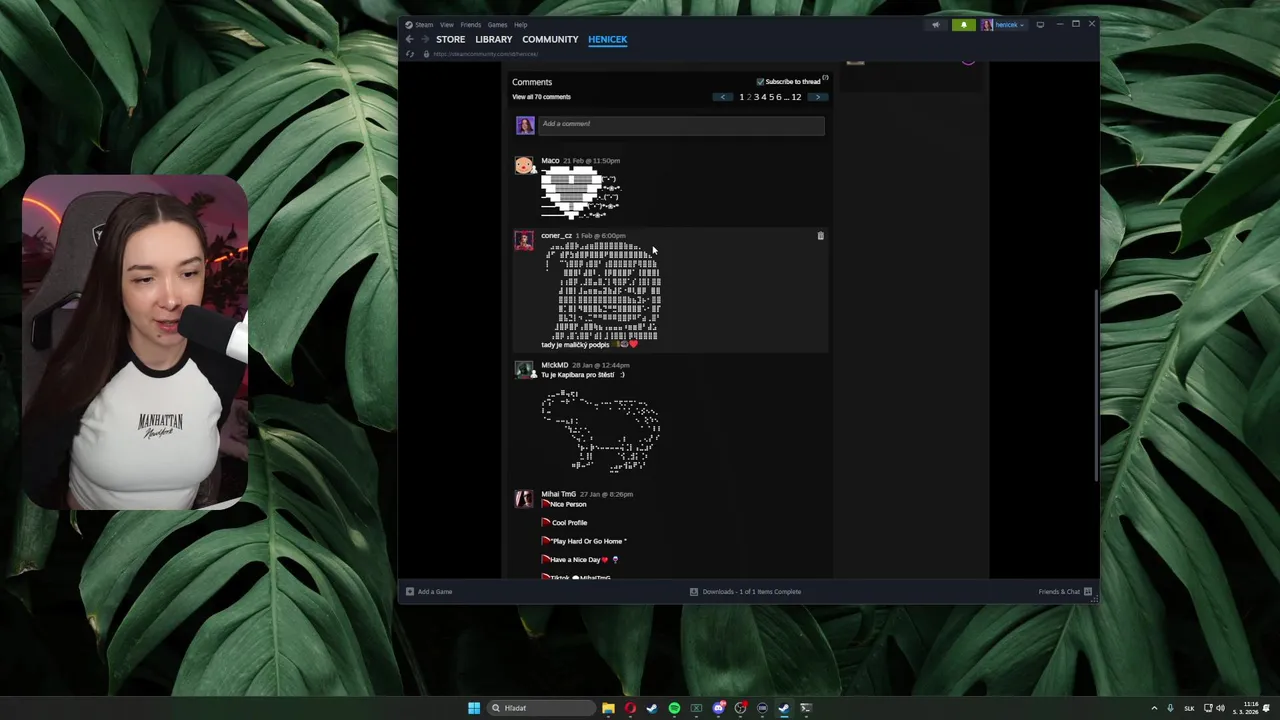Open coner_cz's profile name link
1280x720 pixels.
[x=556, y=236]
